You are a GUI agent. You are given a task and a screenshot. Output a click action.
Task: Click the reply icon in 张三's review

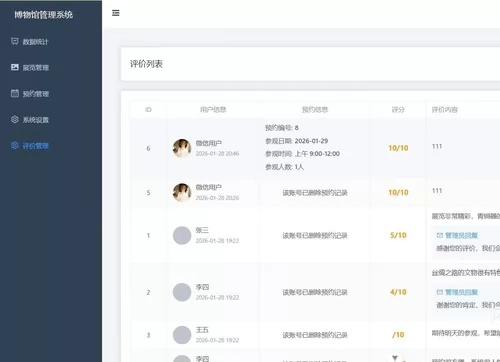point(440,235)
